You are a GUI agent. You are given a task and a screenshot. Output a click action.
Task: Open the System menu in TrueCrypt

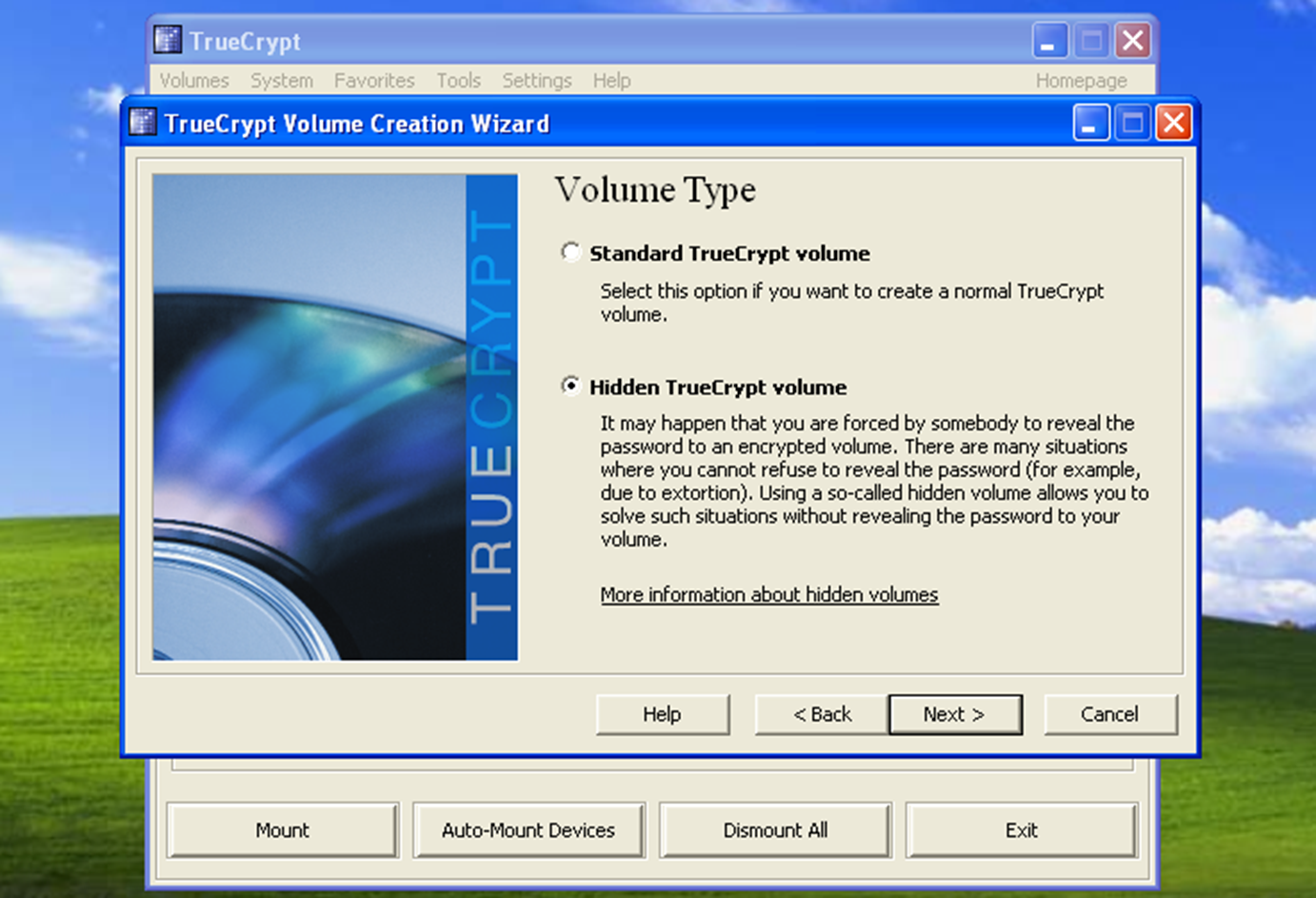click(x=282, y=80)
